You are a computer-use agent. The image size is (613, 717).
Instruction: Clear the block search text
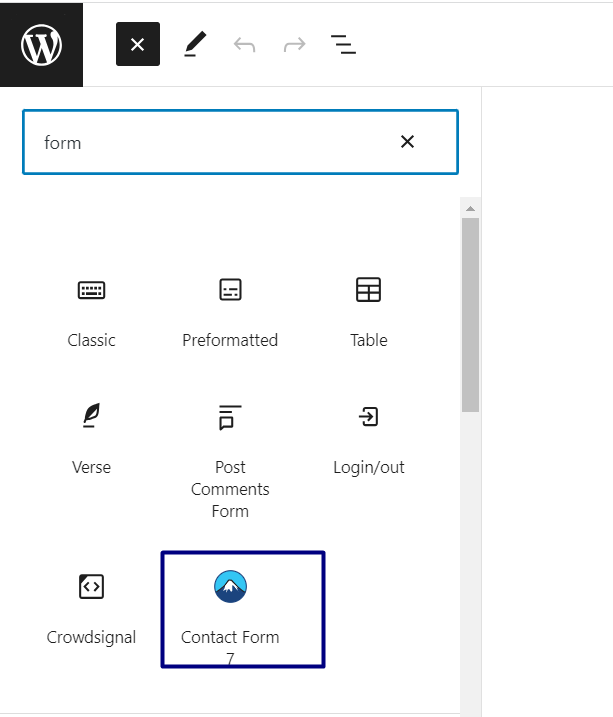point(407,142)
